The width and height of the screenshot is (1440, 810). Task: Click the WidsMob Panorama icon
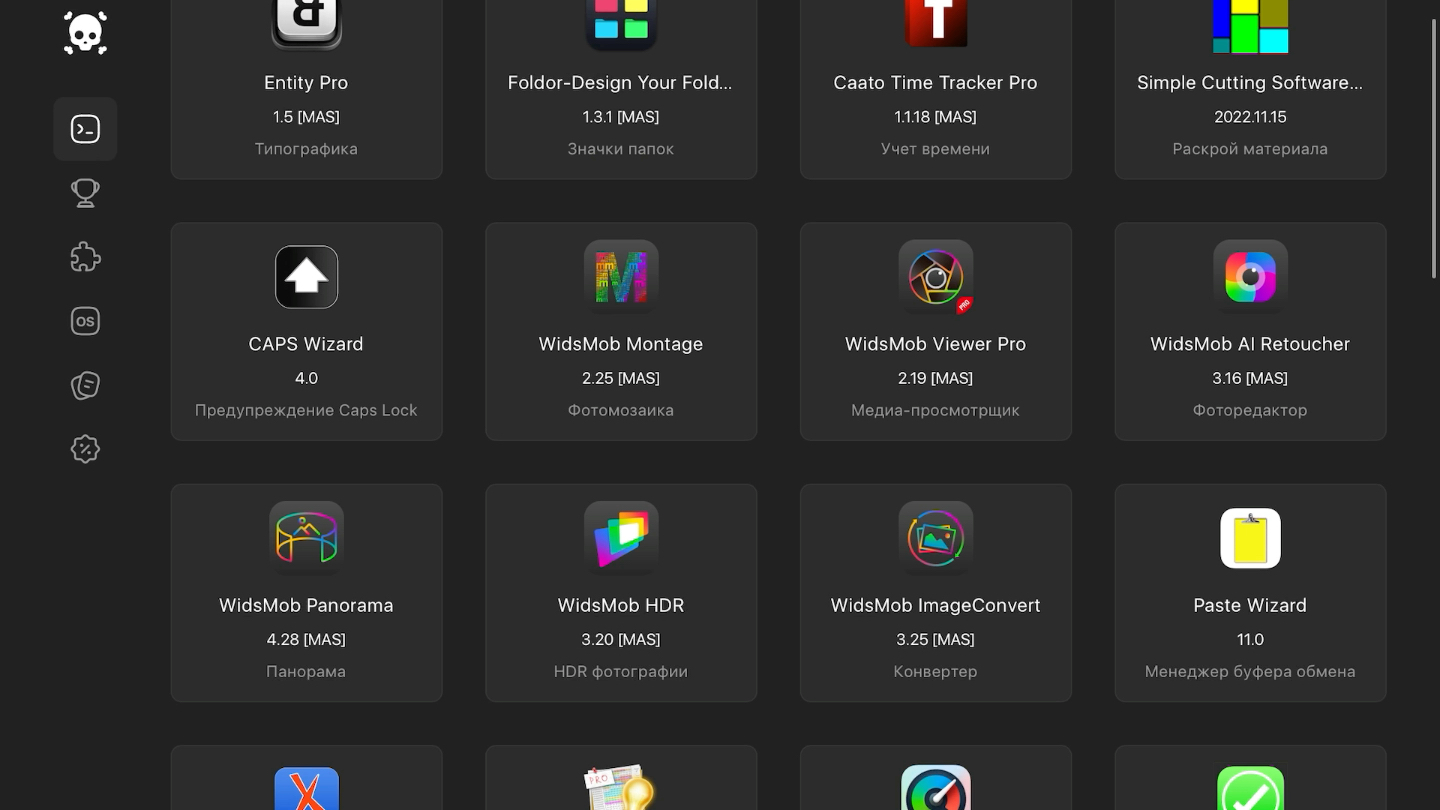click(x=306, y=538)
